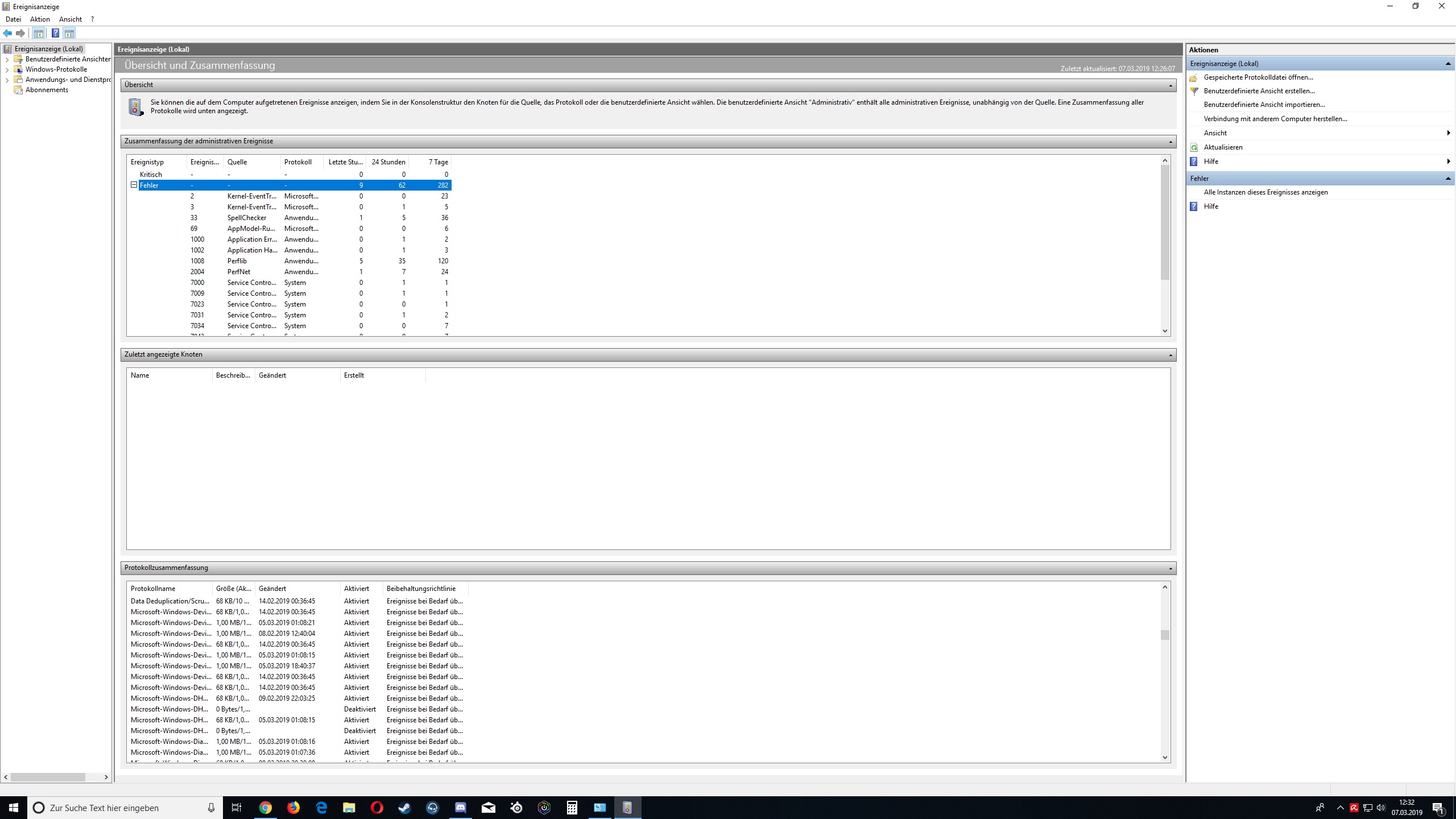Screen dimensions: 1456x819
Task: Collapse the Fehler event row
Action: [134, 185]
